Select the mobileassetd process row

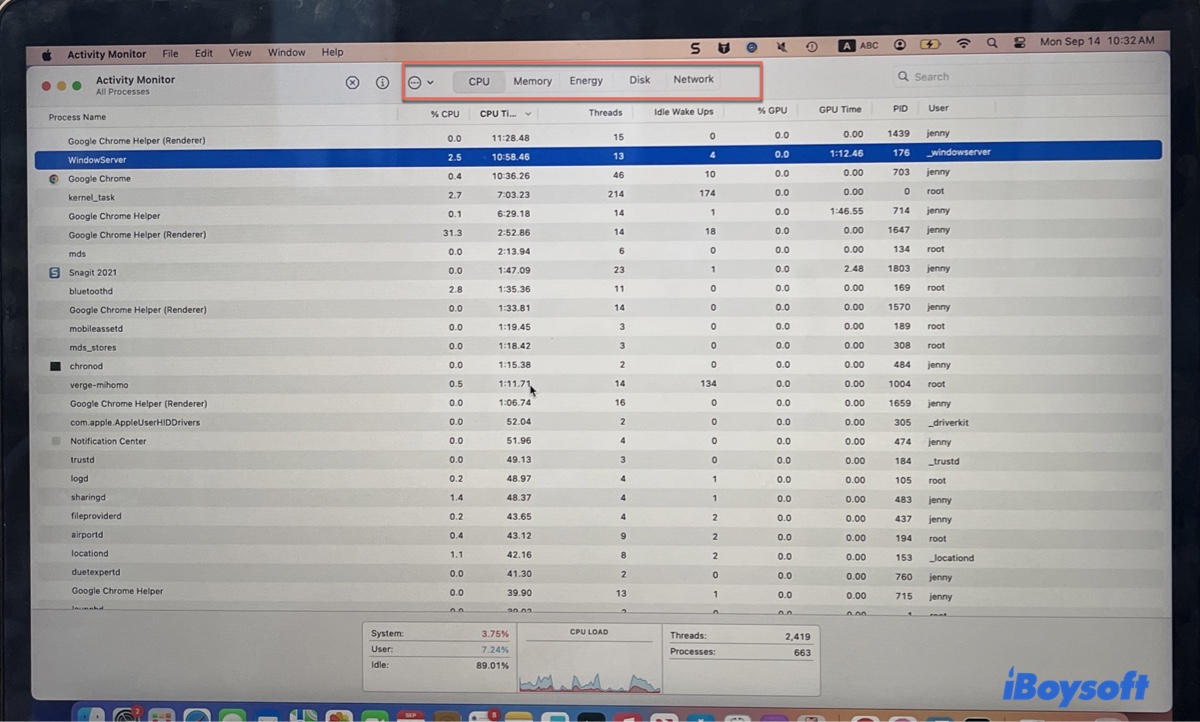click(598, 327)
